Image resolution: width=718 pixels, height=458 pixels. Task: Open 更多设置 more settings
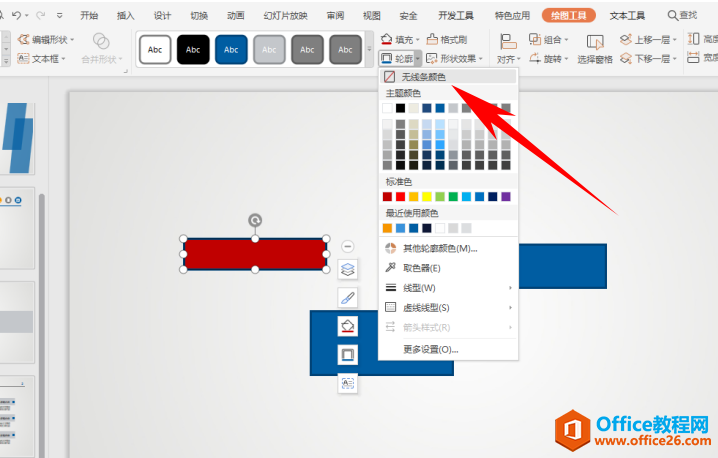pos(430,349)
